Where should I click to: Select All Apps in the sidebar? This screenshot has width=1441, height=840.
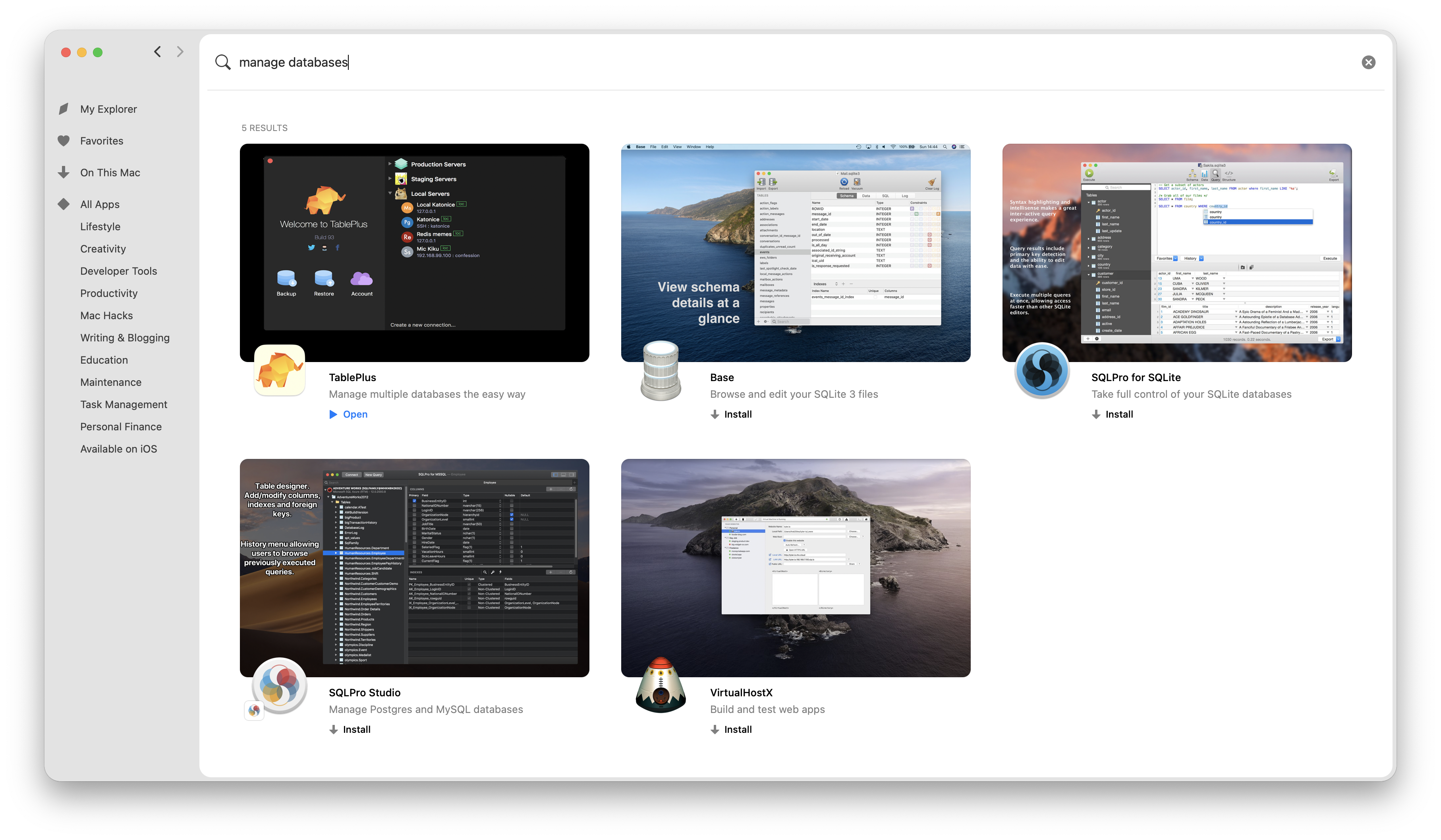coord(100,204)
